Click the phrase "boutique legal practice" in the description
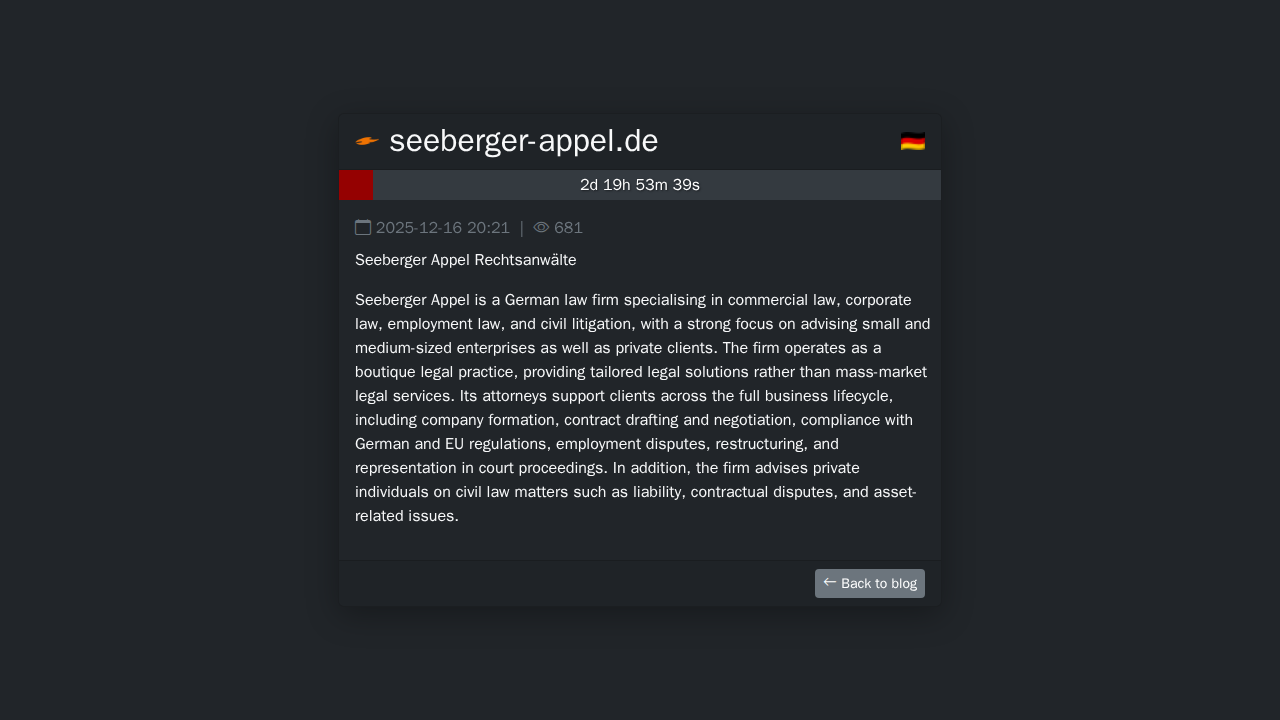This screenshot has width=1280, height=720. [x=435, y=372]
